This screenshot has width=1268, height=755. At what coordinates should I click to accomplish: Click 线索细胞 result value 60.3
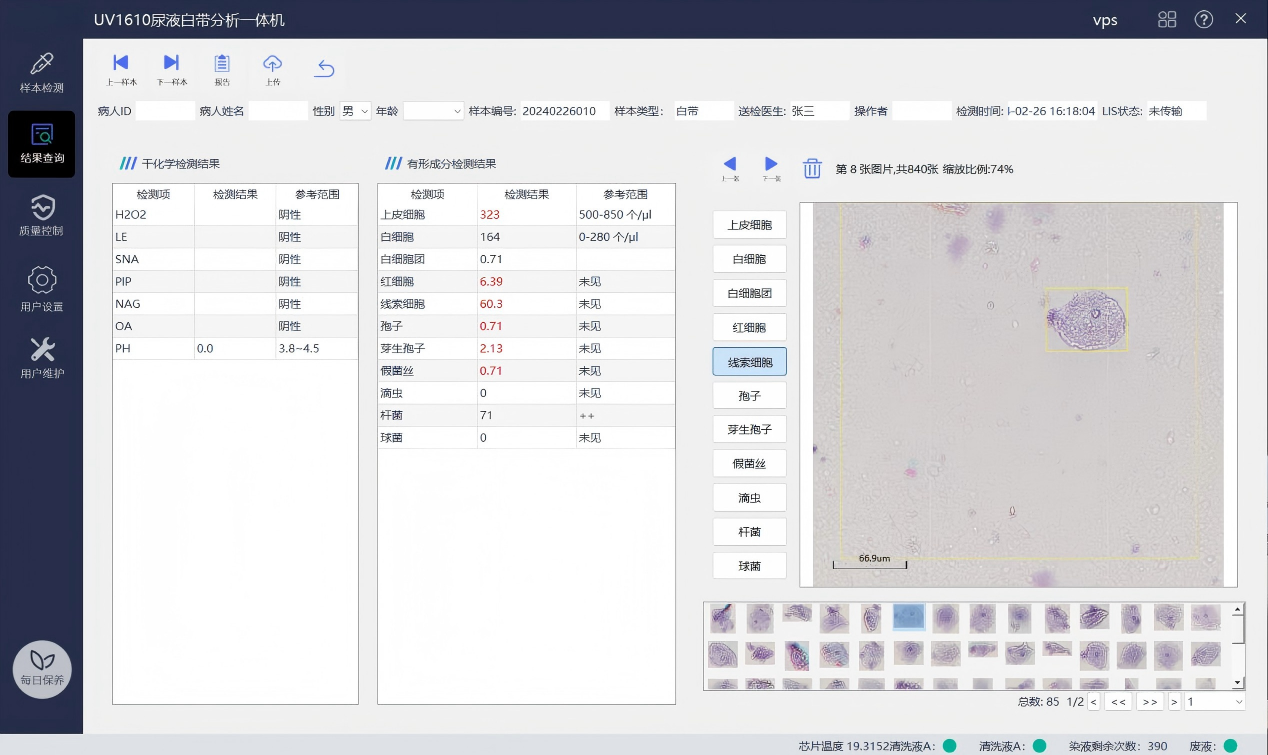[491, 304]
